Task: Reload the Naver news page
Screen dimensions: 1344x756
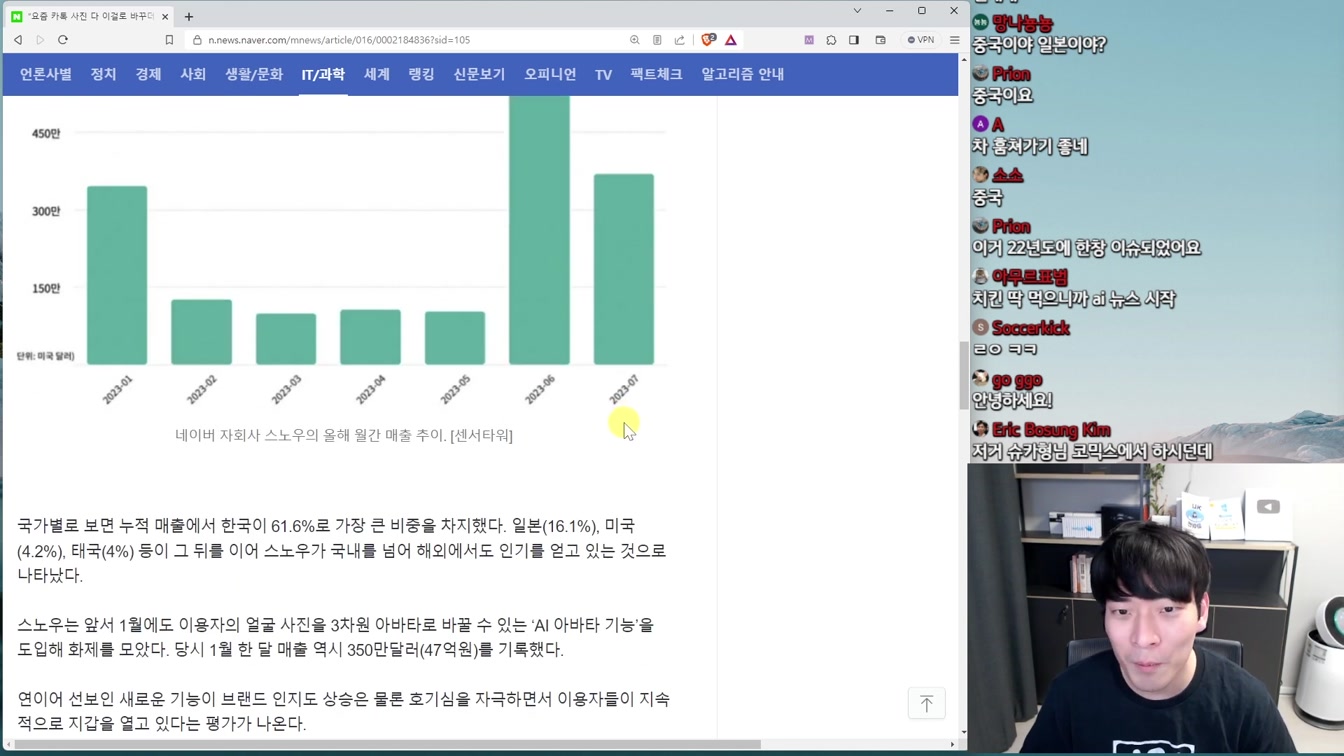Action: [63, 40]
